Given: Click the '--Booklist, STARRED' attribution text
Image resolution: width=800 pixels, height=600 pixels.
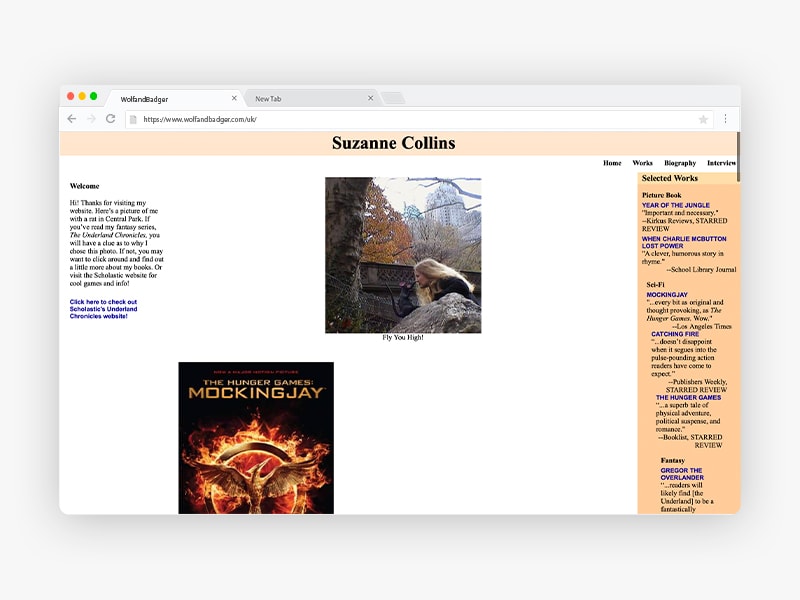Looking at the screenshot, I should pyautogui.click(x=690, y=437).
